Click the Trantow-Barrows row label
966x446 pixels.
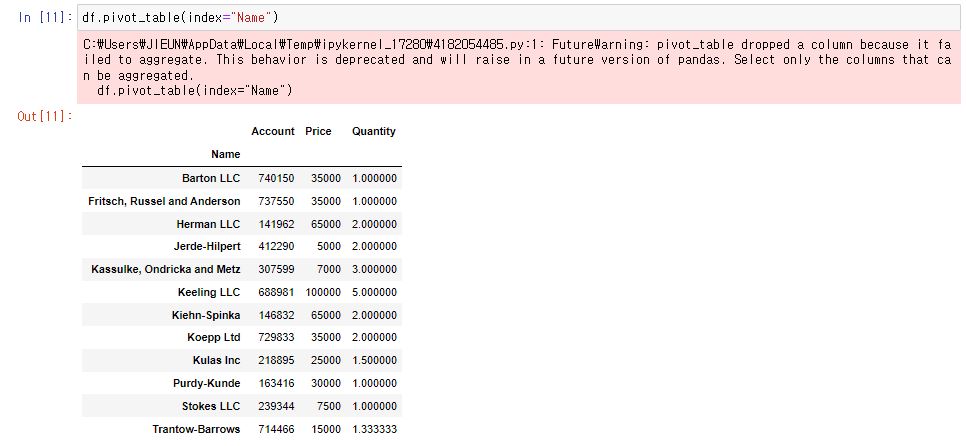point(197,429)
